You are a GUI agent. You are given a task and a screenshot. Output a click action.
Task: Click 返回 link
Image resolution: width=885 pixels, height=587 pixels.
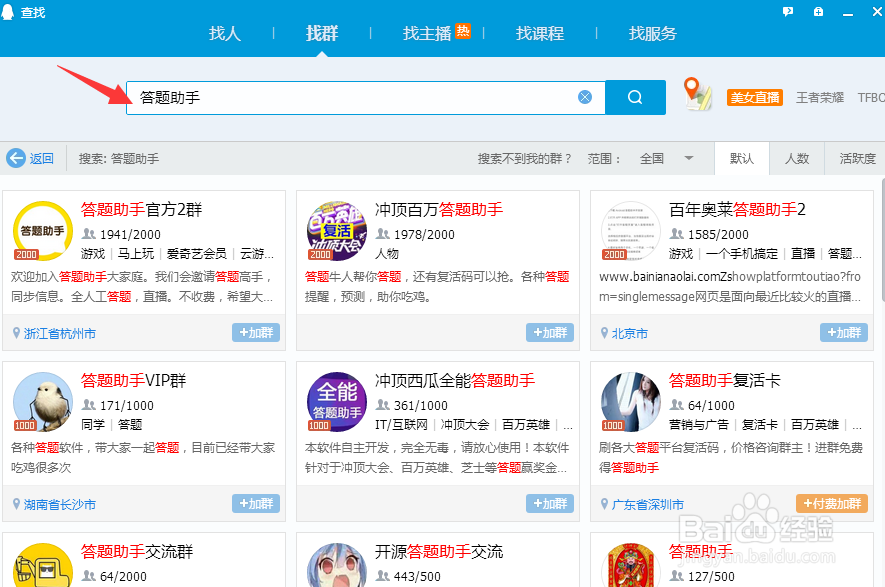tap(41, 159)
